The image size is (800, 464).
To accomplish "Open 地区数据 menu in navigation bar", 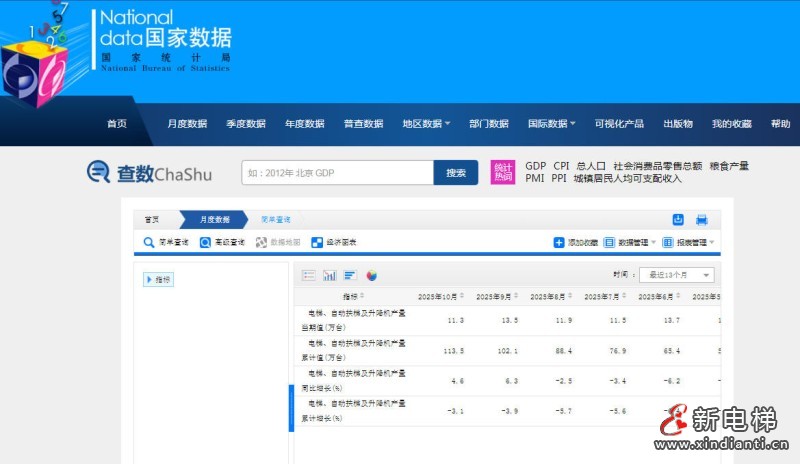I will coord(426,124).
